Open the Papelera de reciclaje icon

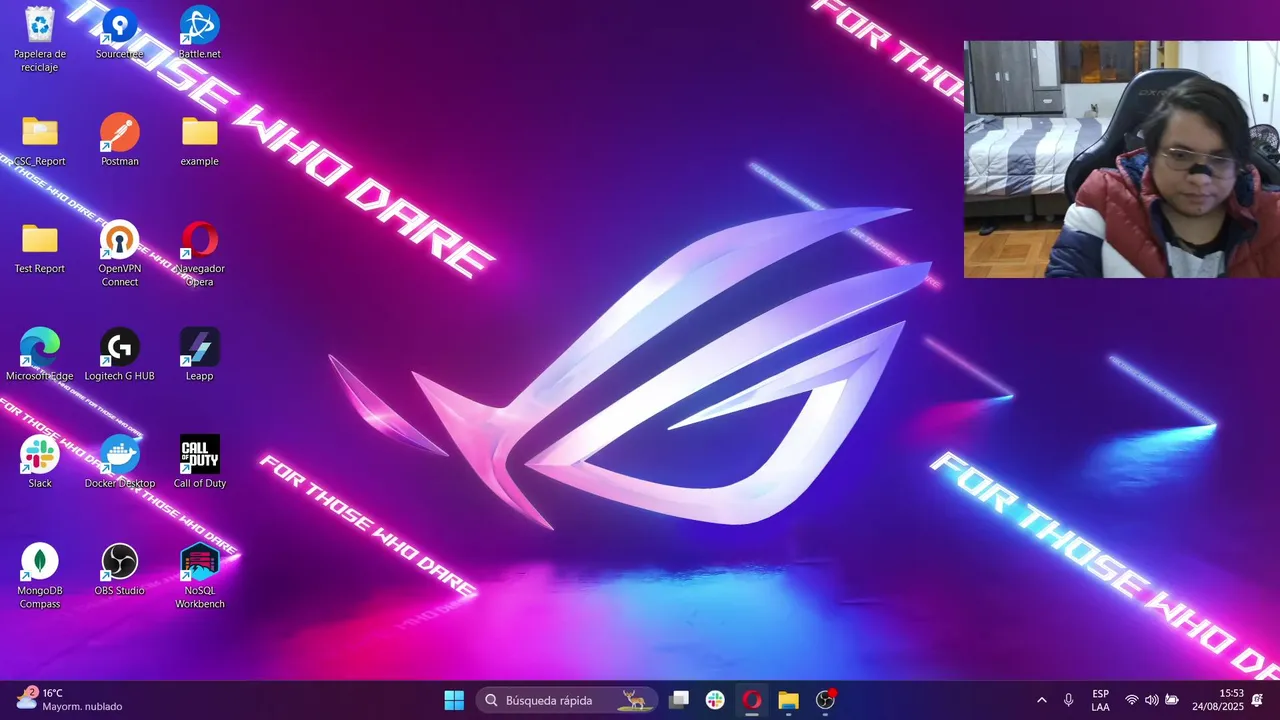click(40, 39)
